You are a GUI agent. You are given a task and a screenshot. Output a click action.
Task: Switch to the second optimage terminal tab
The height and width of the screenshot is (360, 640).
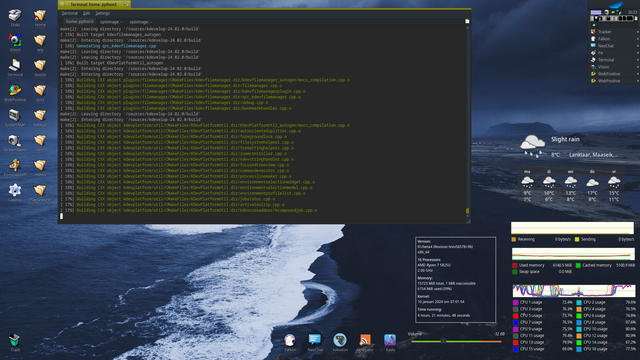click(140, 22)
